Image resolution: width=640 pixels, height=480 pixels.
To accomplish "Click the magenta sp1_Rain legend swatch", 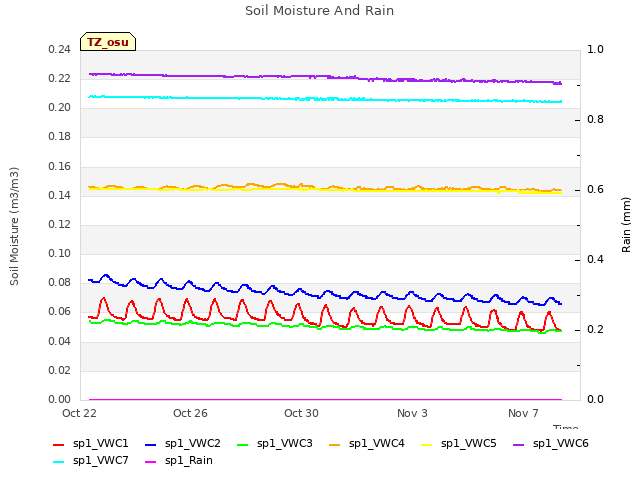I will (x=150, y=462).
